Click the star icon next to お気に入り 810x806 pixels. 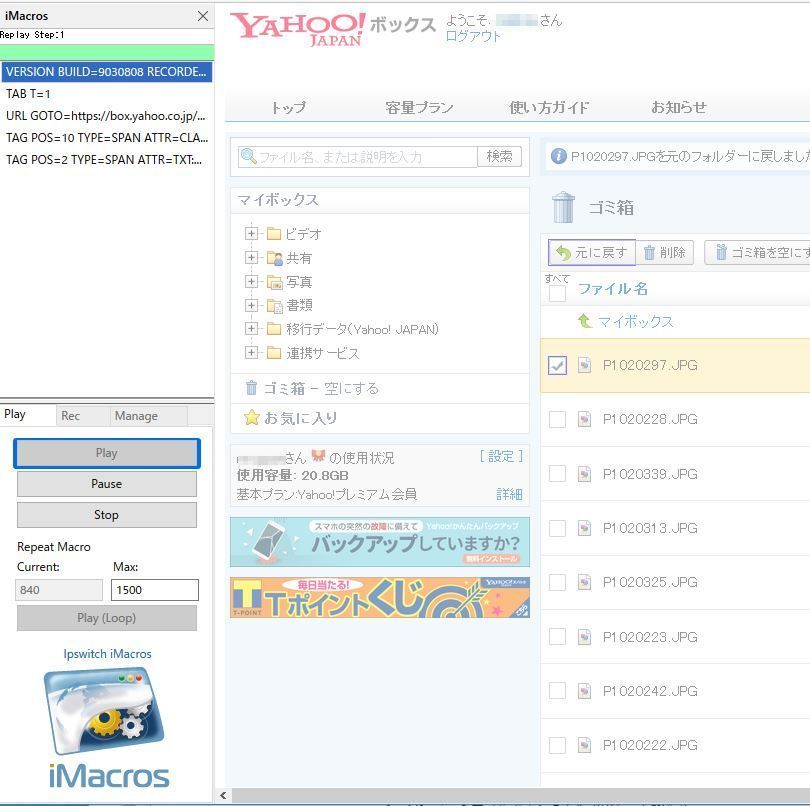point(252,417)
